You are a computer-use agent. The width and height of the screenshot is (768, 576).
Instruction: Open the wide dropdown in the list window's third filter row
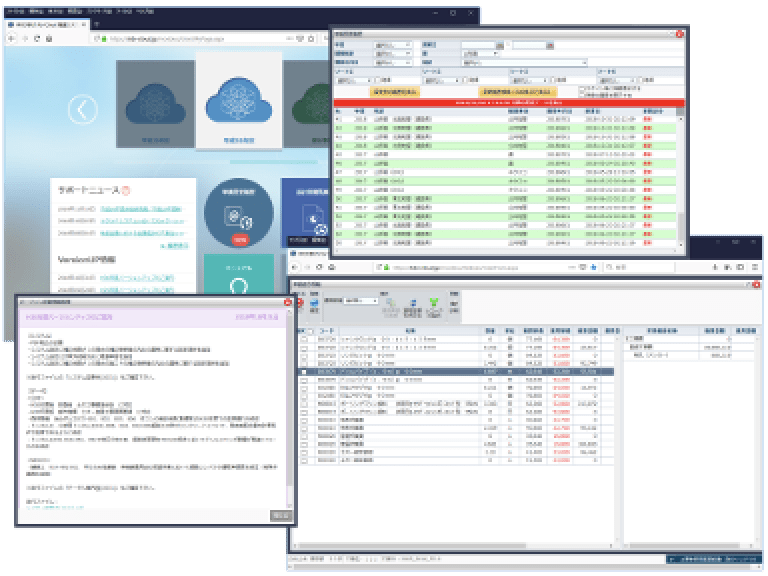(x=525, y=63)
